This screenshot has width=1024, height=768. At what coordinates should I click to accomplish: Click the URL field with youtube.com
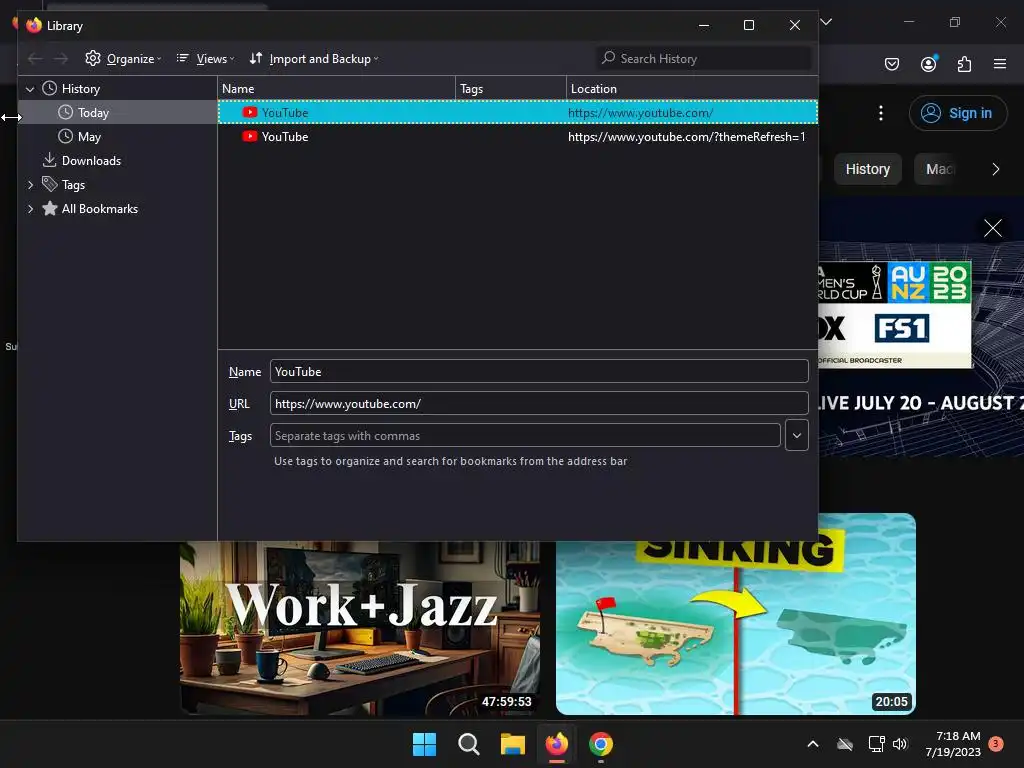point(539,404)
